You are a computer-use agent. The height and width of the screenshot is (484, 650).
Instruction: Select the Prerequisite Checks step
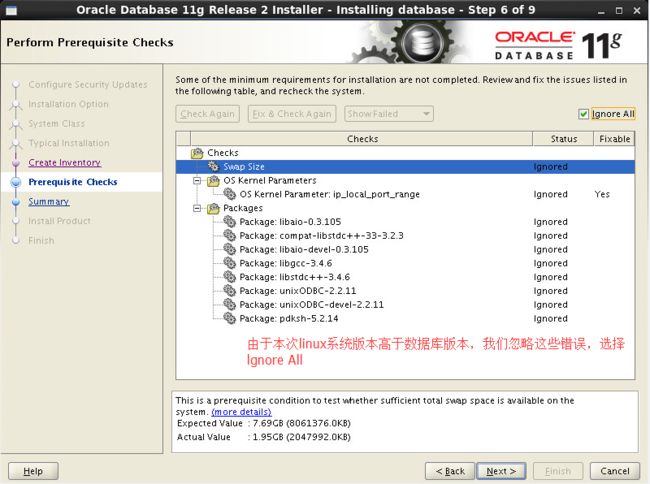(73, 182)
